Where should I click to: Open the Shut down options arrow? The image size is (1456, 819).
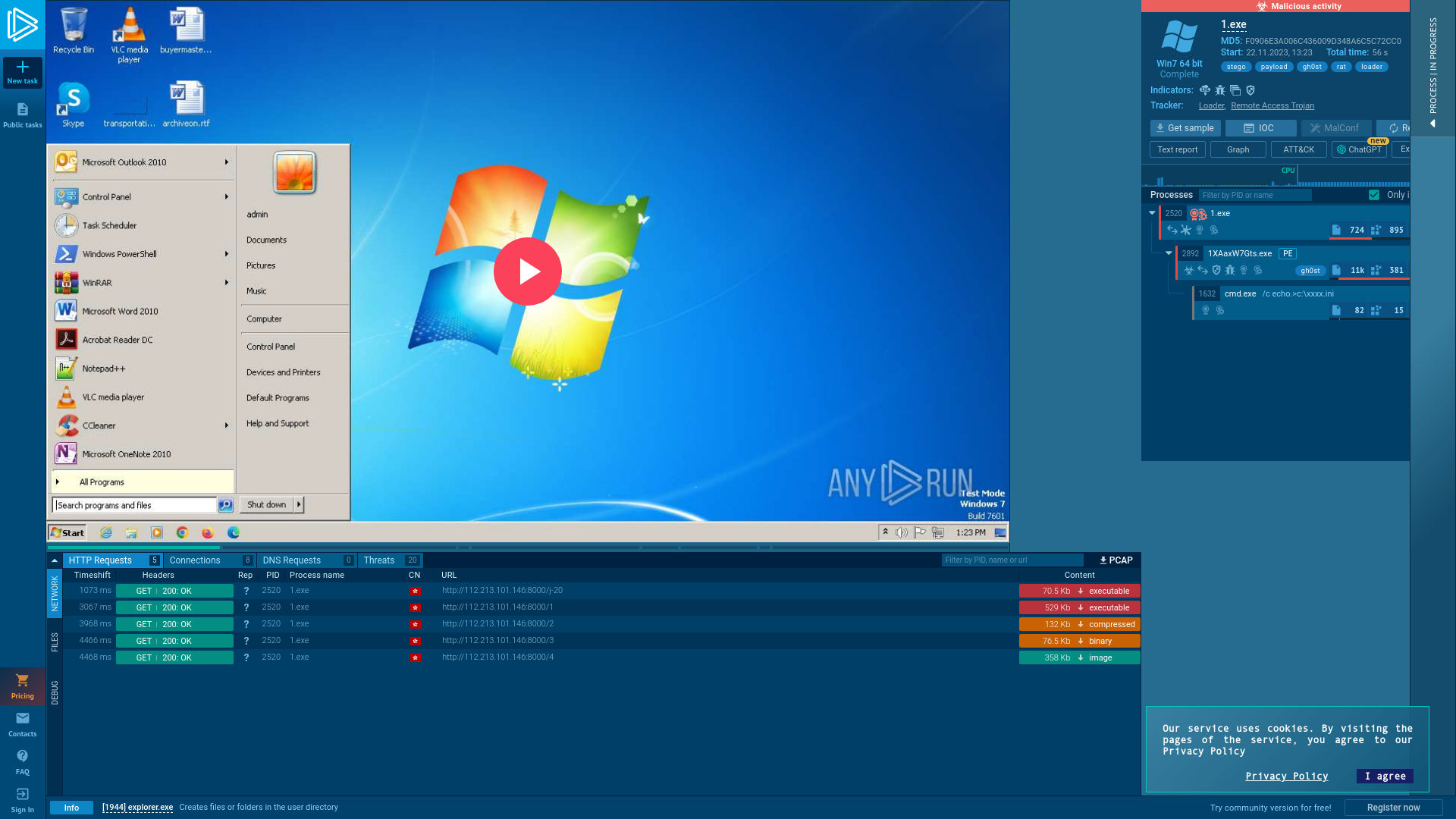click(x=299, y=505)
